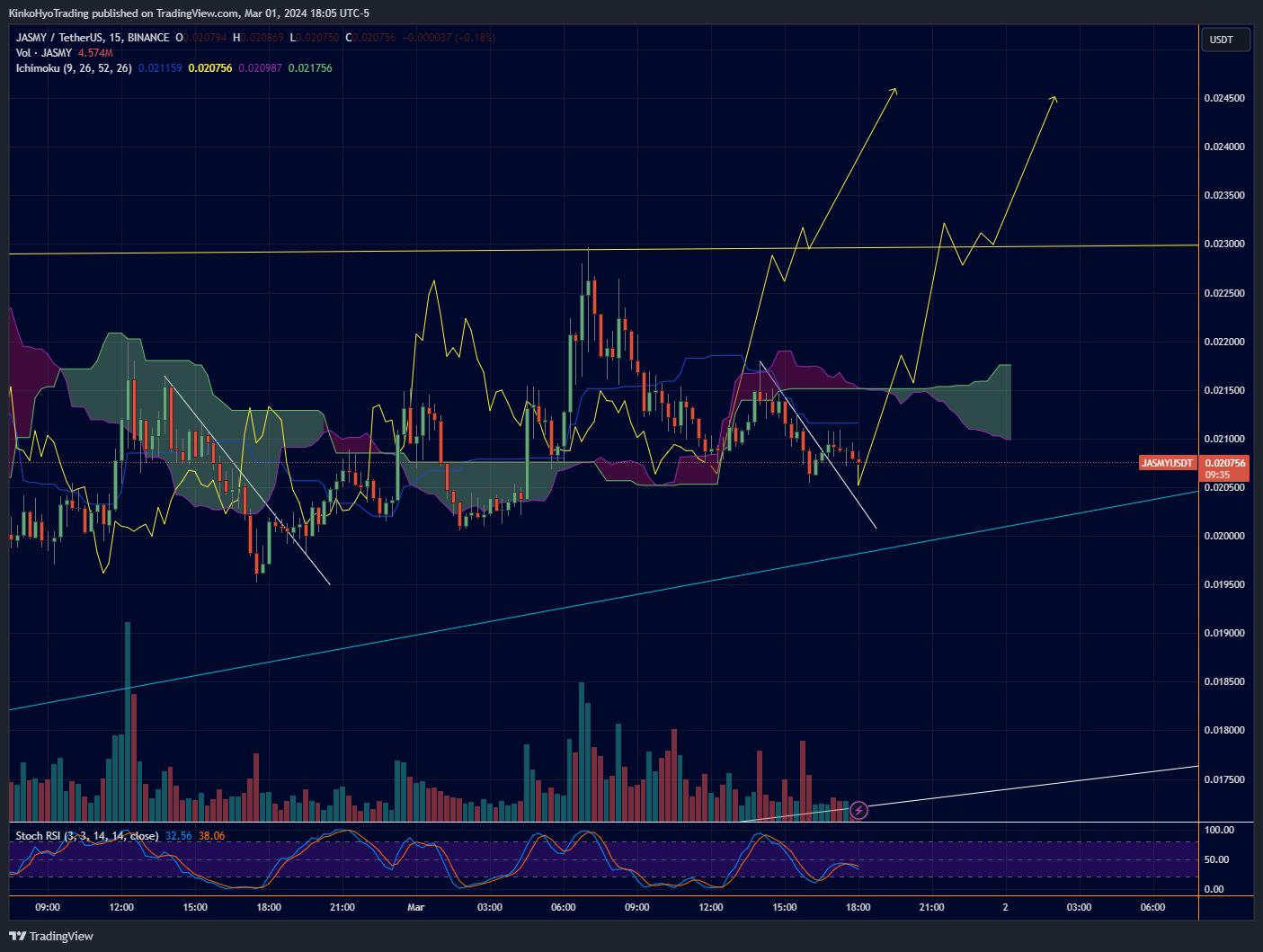Image resolution: width=1263 pixels, height=952 pixels.
Task: Click the volume value 4.574M
Action: [95, 53]
